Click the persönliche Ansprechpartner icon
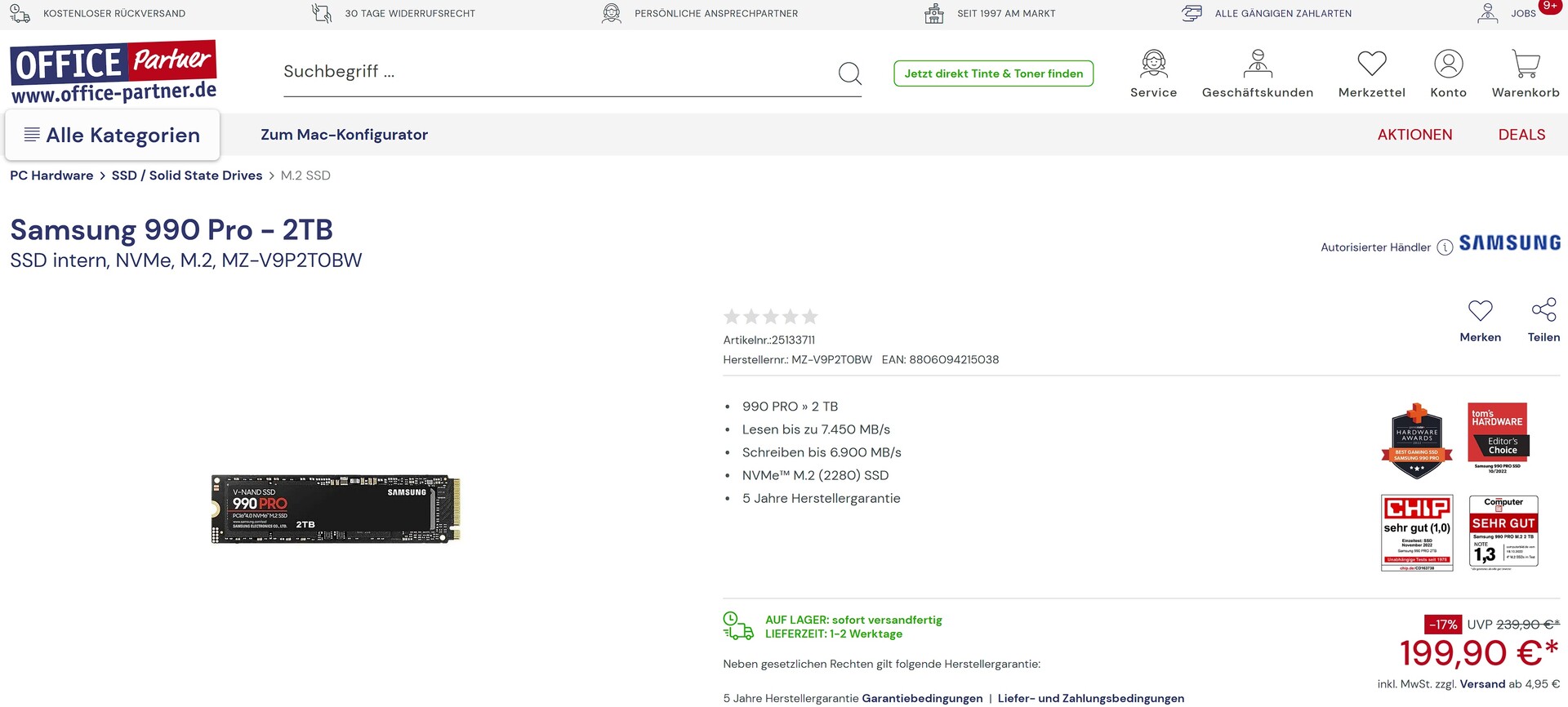The height and width of the screenshot is (707, 1568). [x=612, y=13]
